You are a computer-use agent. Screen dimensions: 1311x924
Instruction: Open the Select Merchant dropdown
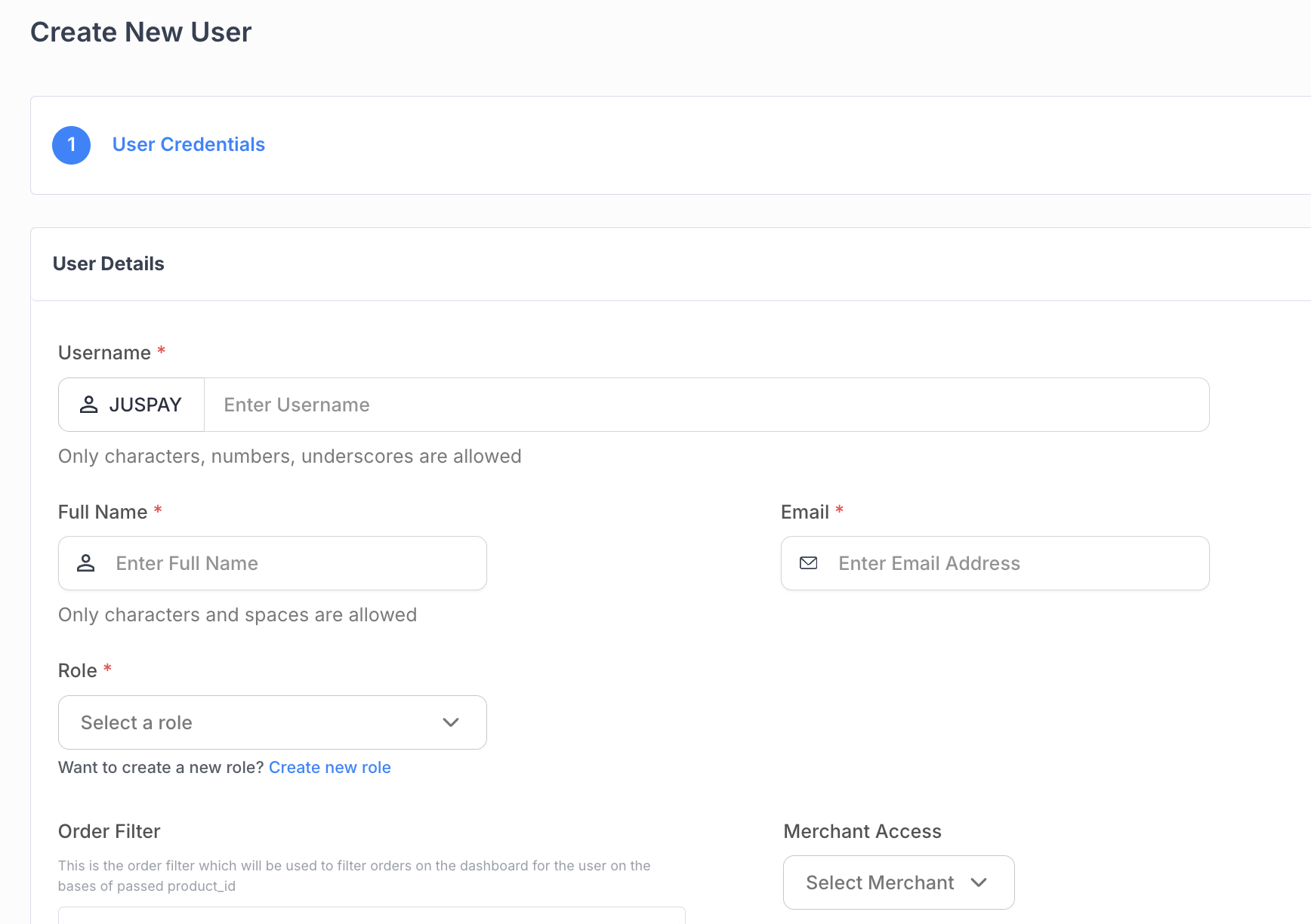(898, 882)
